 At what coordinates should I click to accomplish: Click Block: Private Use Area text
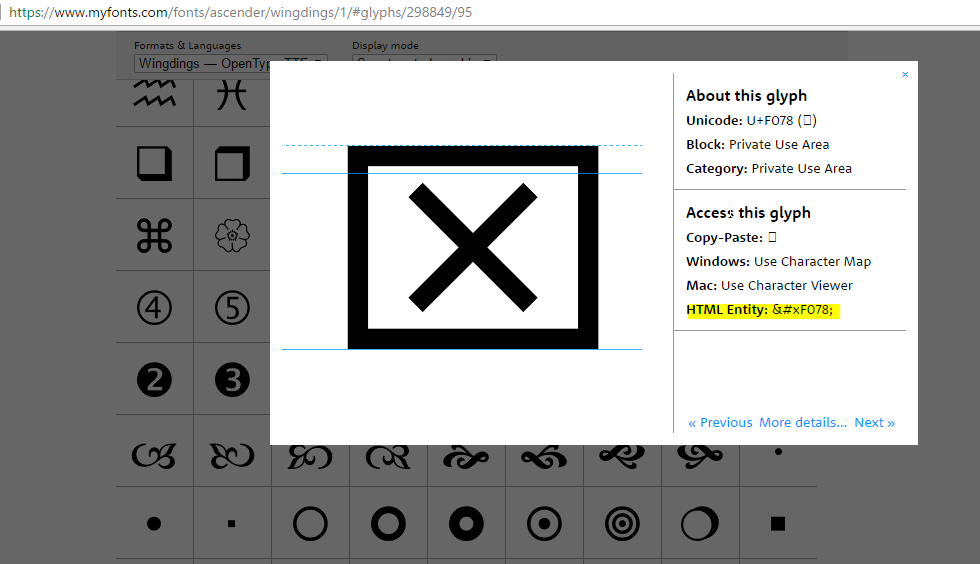758,144
